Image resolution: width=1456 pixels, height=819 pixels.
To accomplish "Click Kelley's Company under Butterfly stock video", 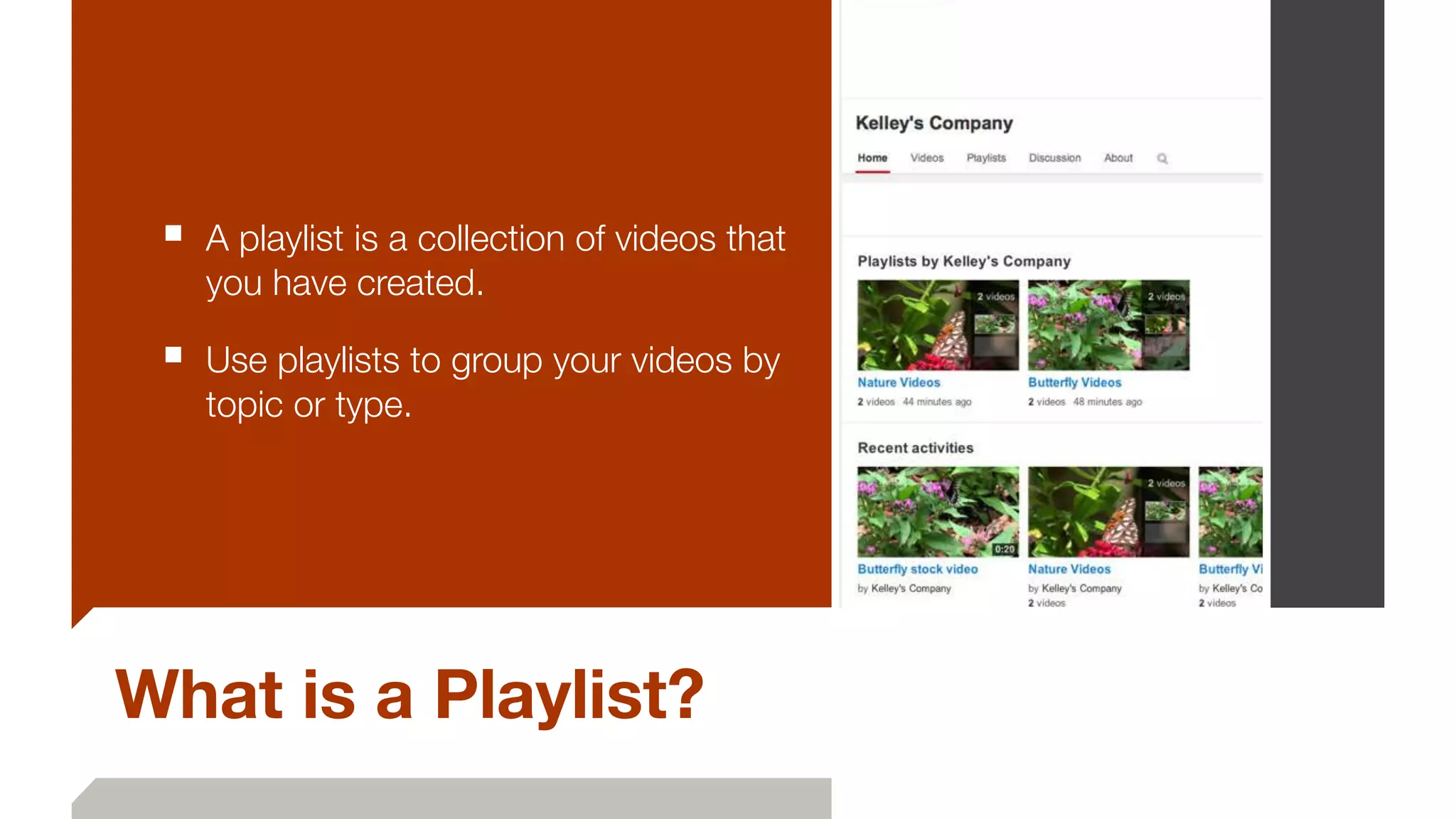I will click(911, 589).
